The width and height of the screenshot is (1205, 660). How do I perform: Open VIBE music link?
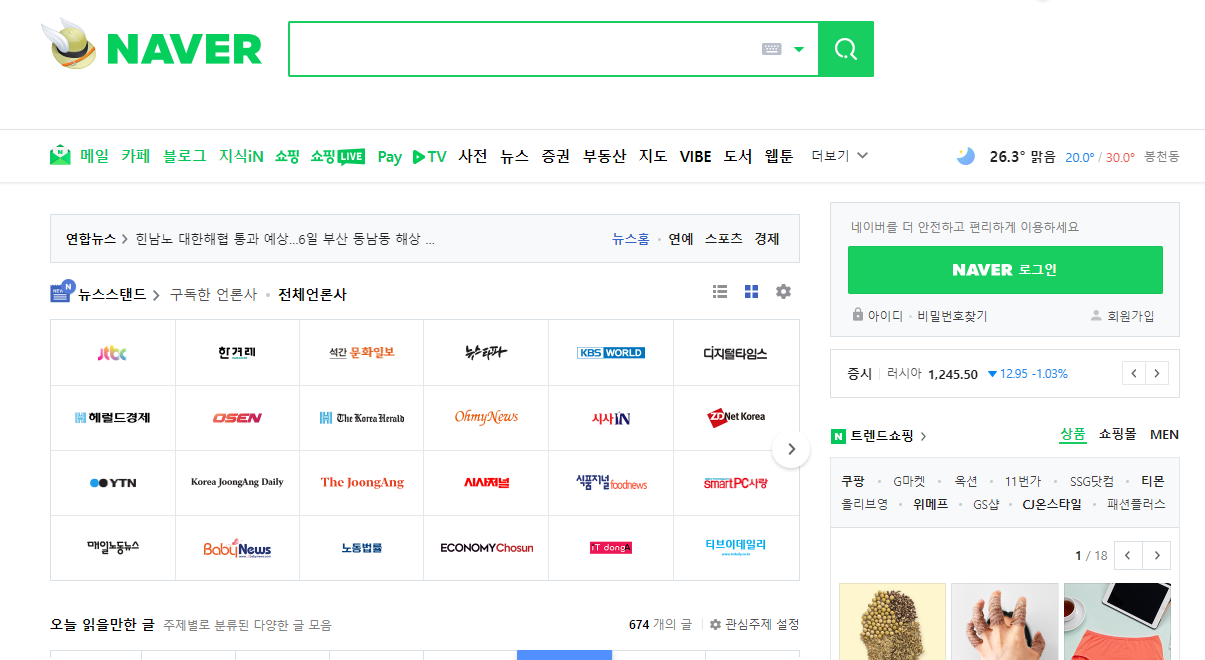(695, 156)
